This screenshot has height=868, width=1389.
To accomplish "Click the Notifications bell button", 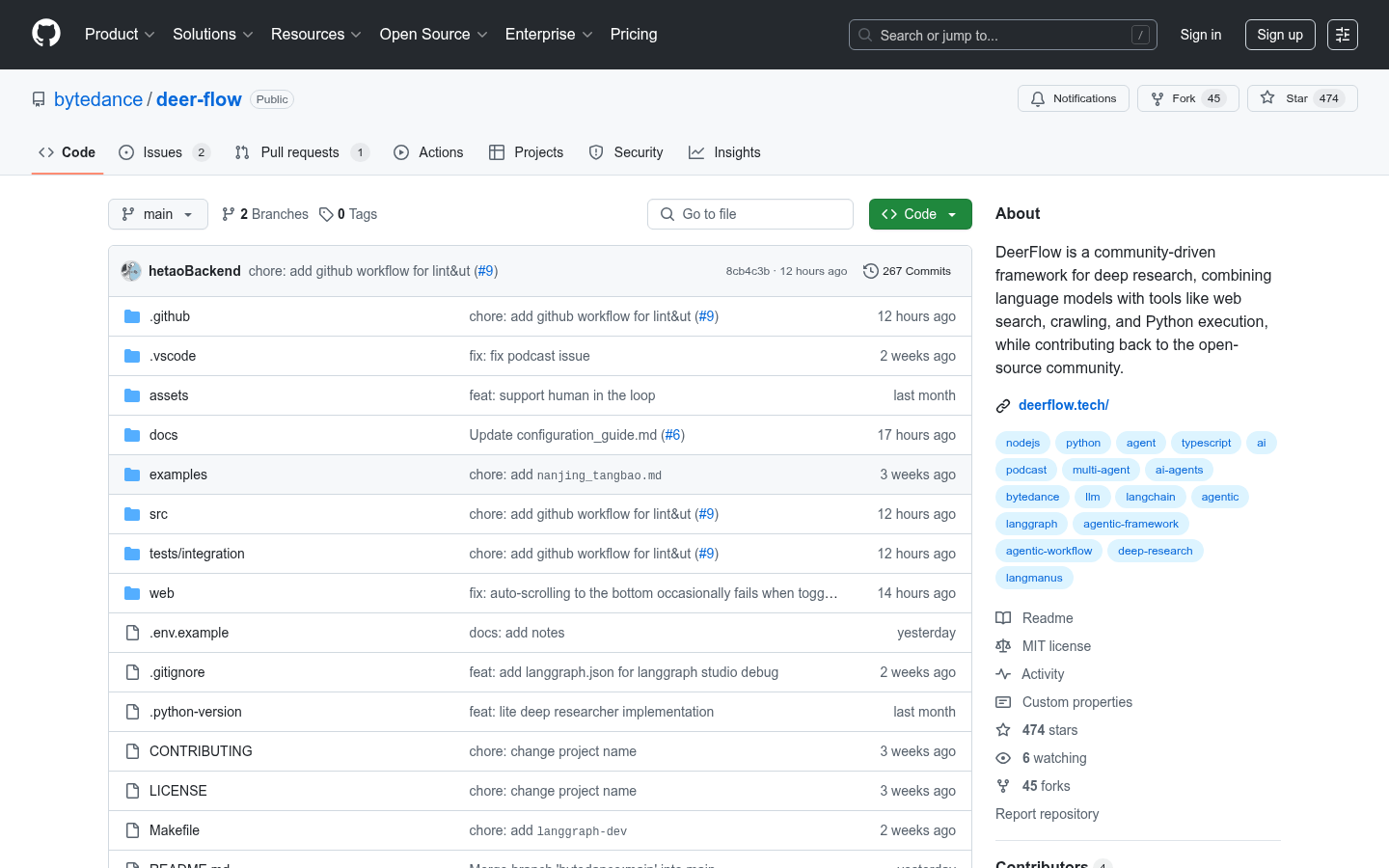I will pos(1073,98).
